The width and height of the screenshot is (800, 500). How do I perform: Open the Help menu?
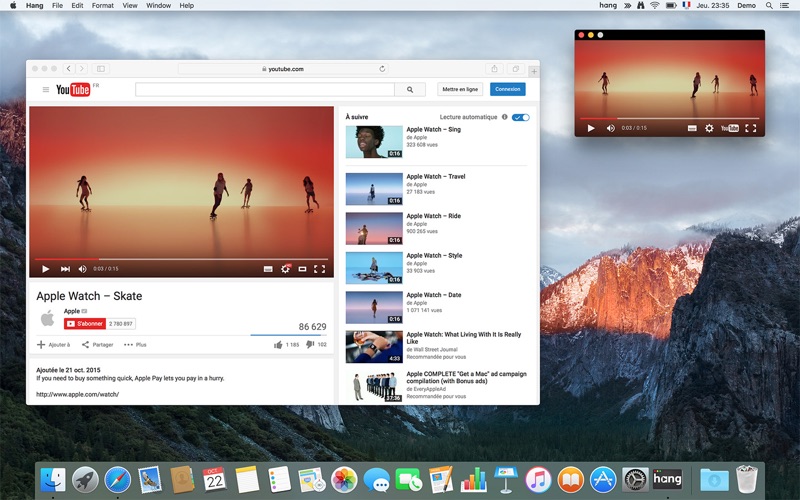[187, 6]
